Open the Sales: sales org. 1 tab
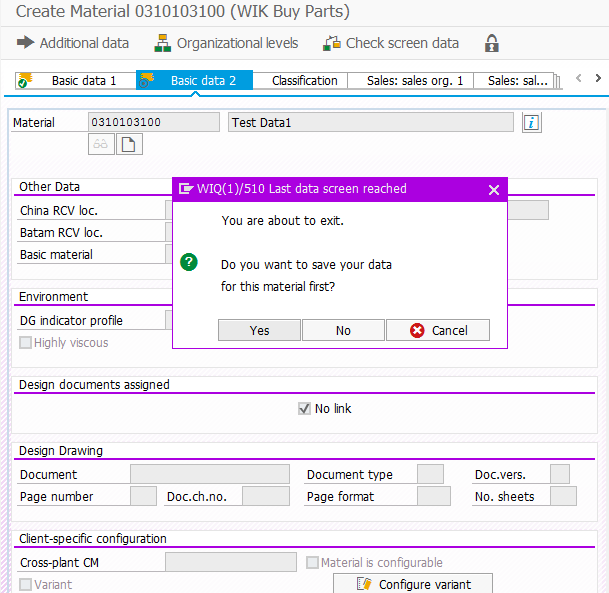 coord(411,81)
